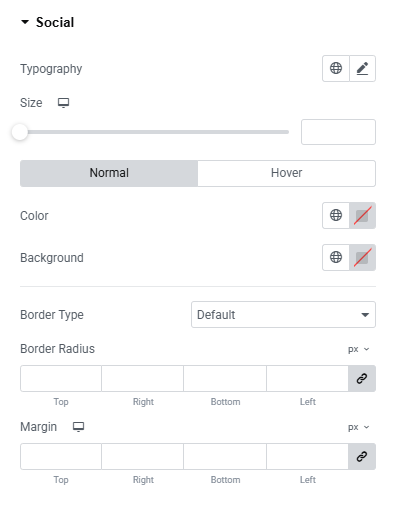Open global colors globe for Color
The width and height of the screenshot is (394, 524).
(x=336, y=216)
